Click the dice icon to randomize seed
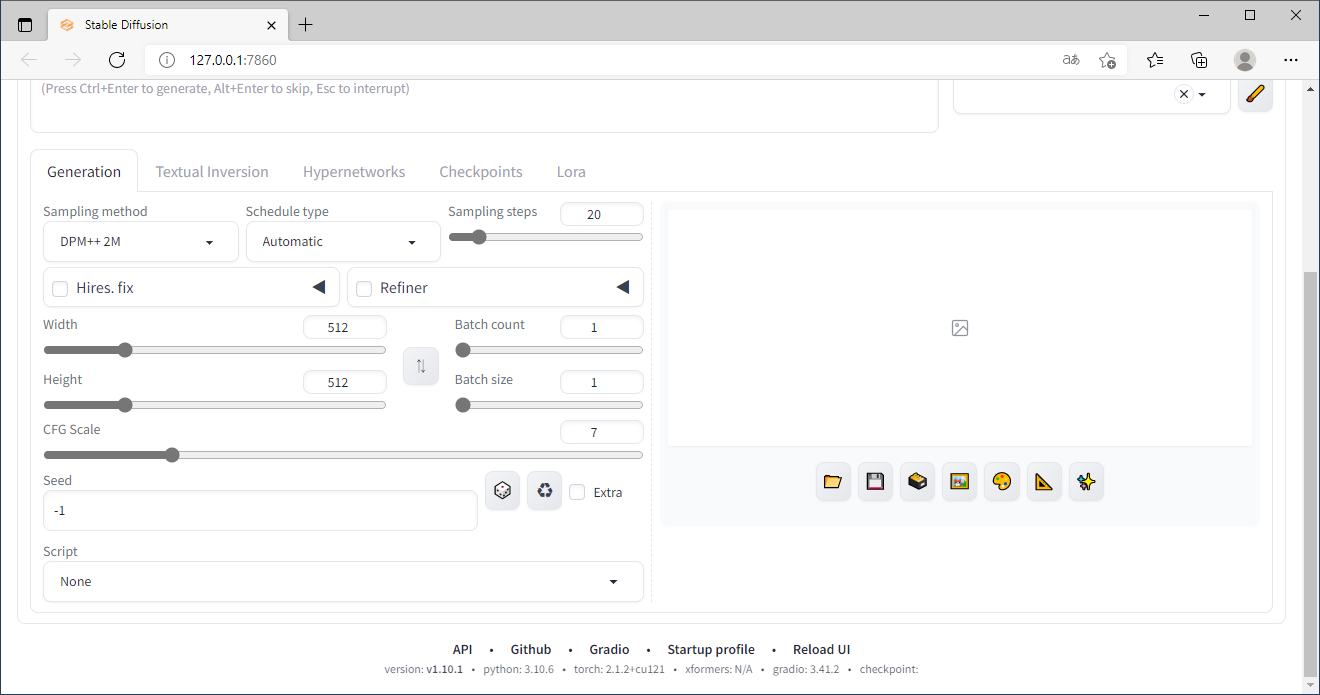Screen dimensions: 1320x695 pyautogui.click(x=502, y=491)
